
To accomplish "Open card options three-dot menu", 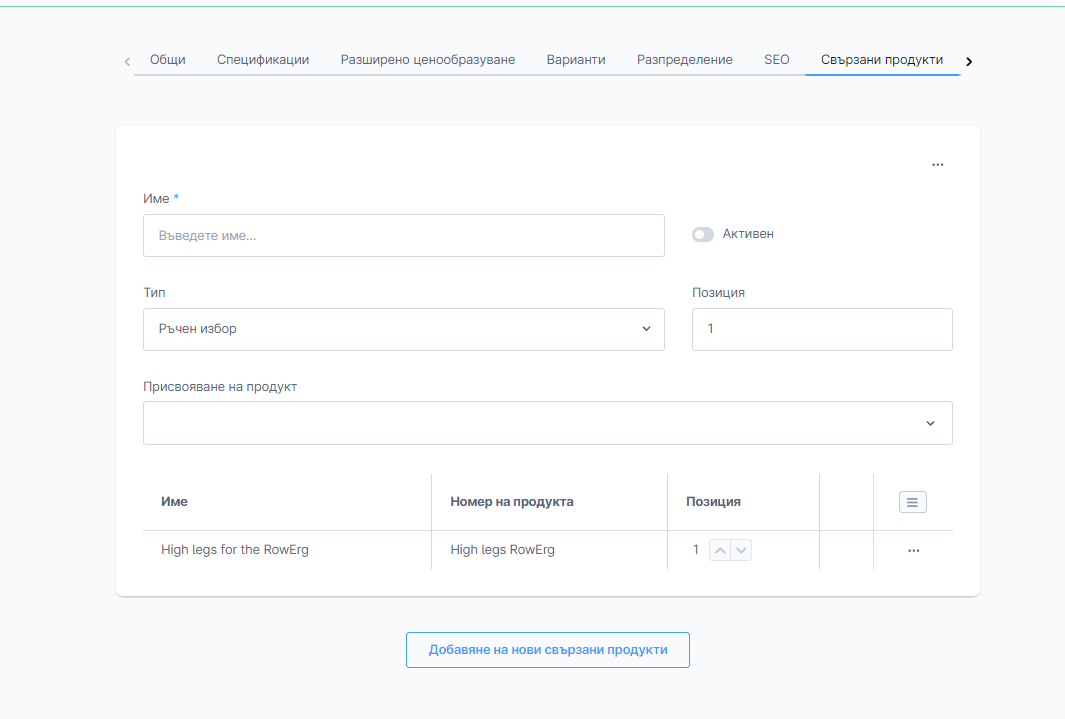I will (937, 165).
